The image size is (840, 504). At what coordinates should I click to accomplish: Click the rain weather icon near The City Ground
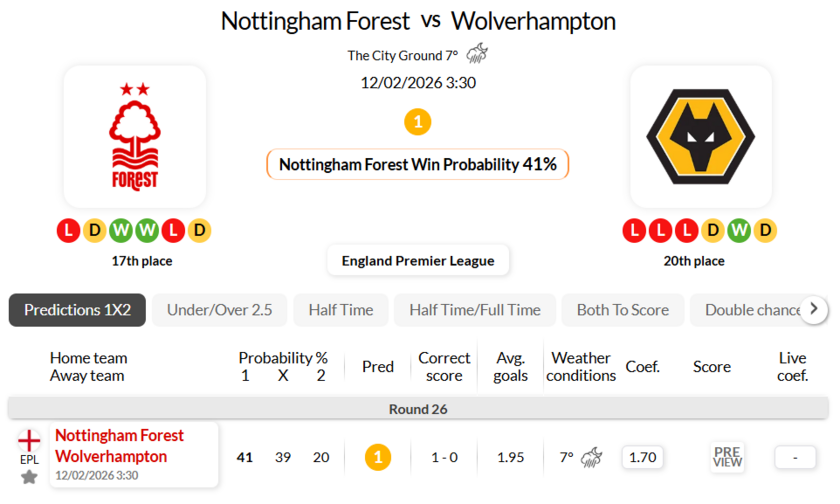[x=477, y=55]
